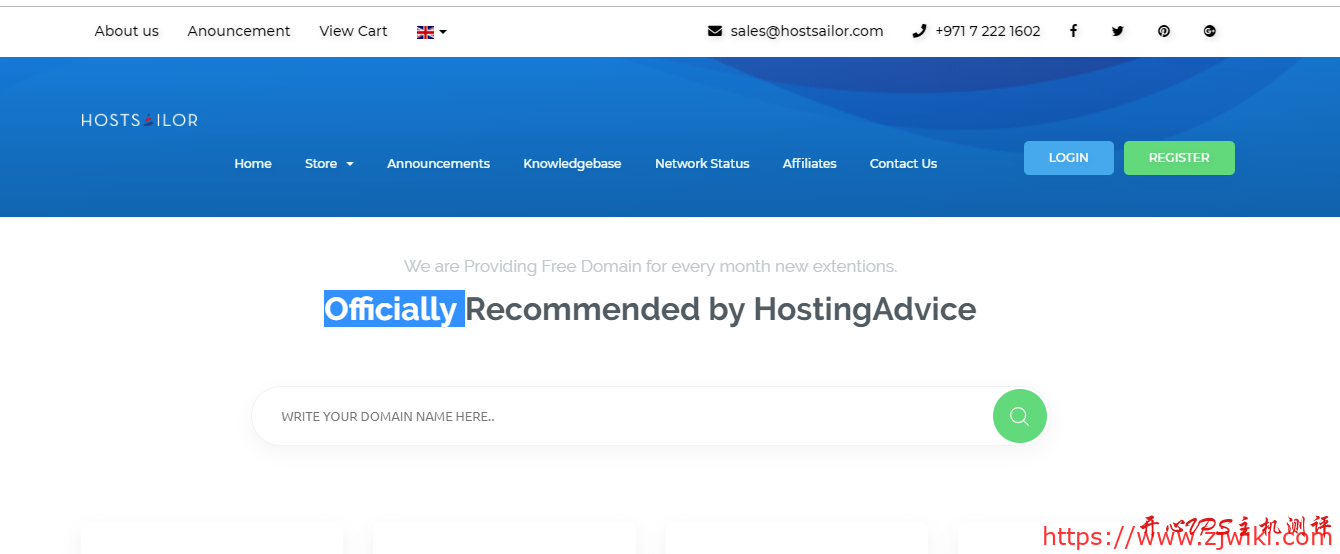This screenshot has height=554, width=1340.
Task: Open the Google Plus social icon
Action: coord(1209,31)
